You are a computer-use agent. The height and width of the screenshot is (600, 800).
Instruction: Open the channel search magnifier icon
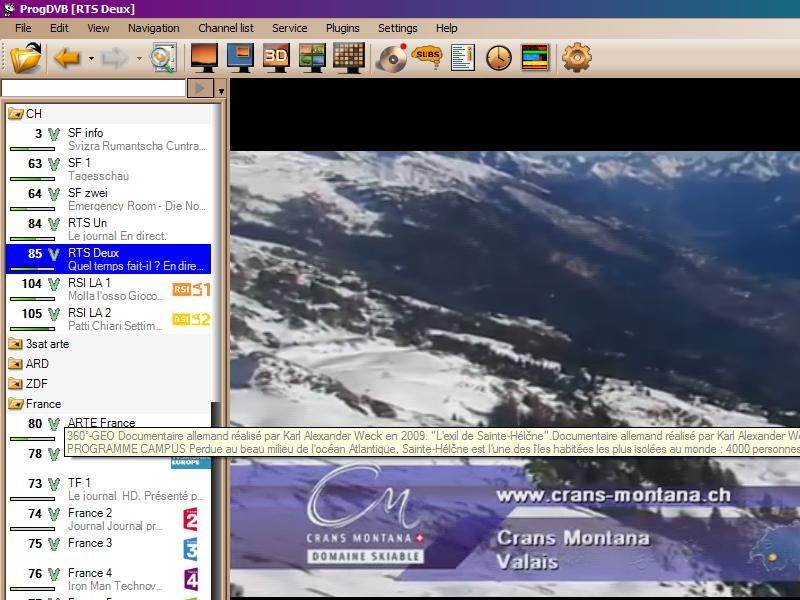point(162,58)
